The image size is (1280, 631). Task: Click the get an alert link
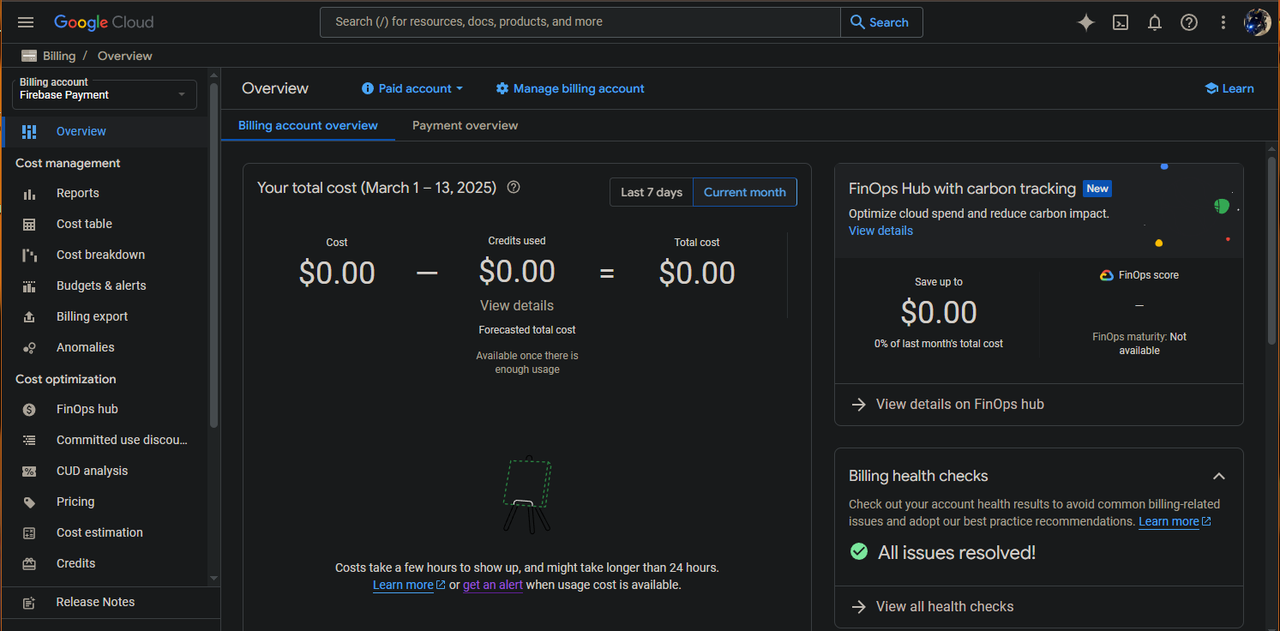pos(493,585)
